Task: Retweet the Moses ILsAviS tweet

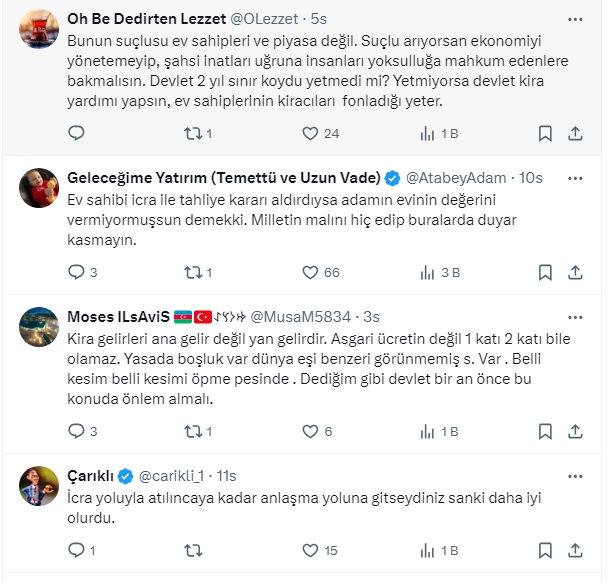Action: point(193,431)
